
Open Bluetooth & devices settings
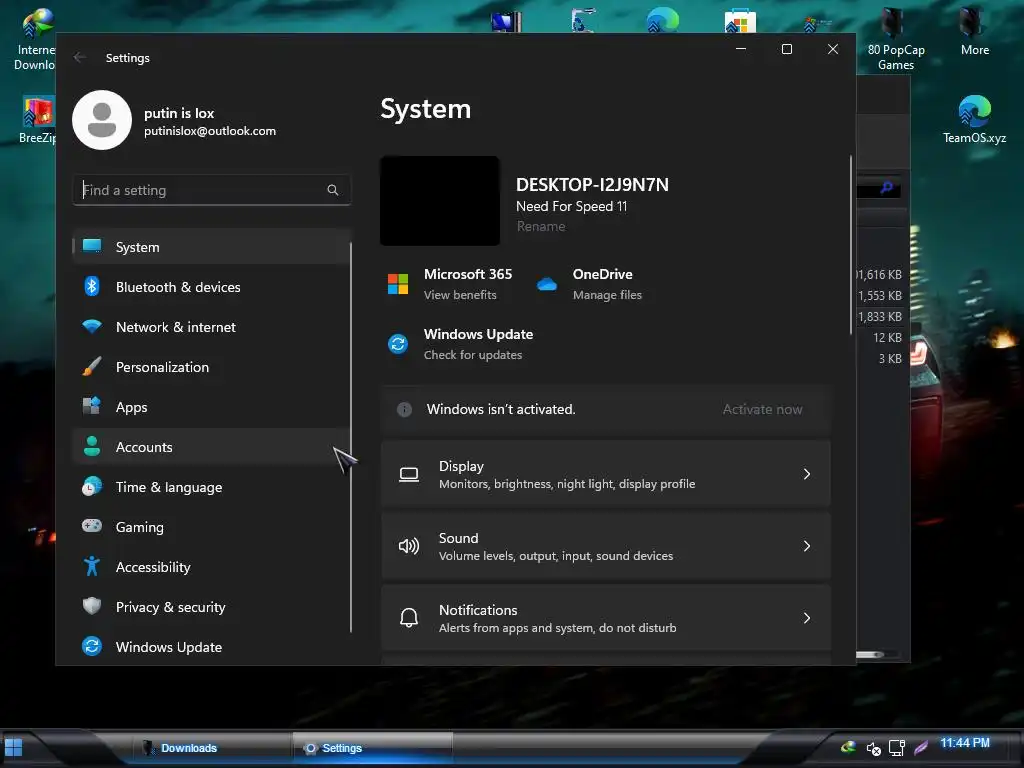click(212, 287)
